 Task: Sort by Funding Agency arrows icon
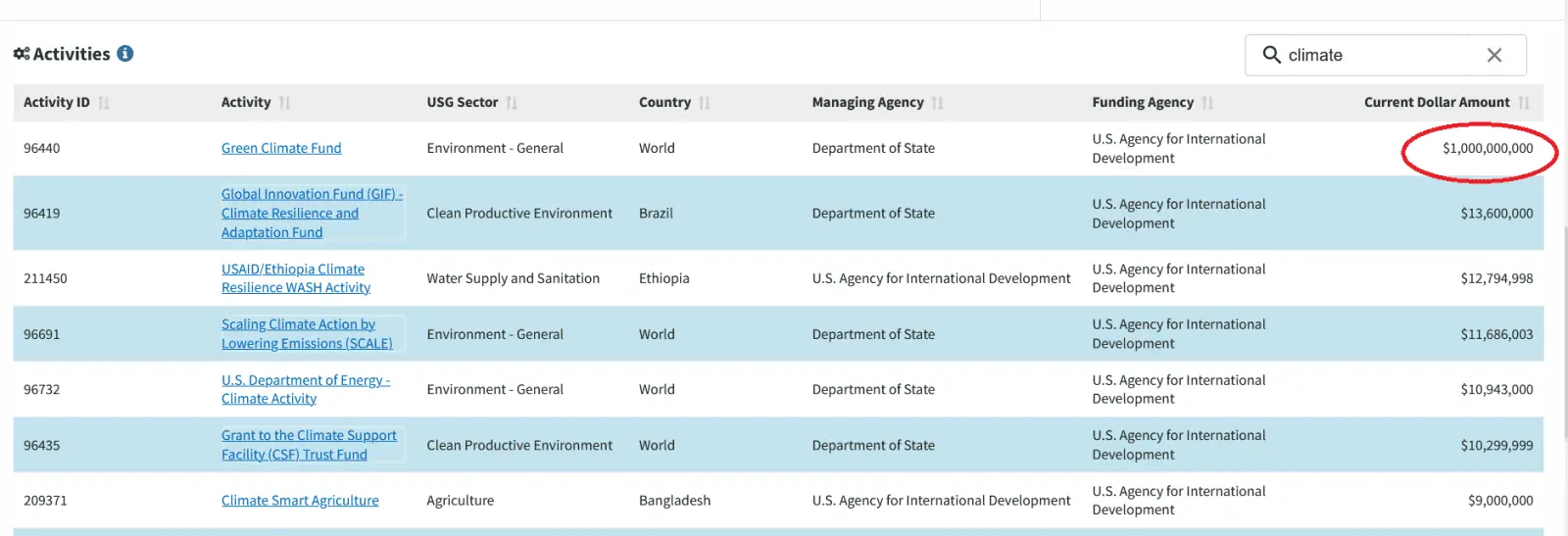point(1207,103)
